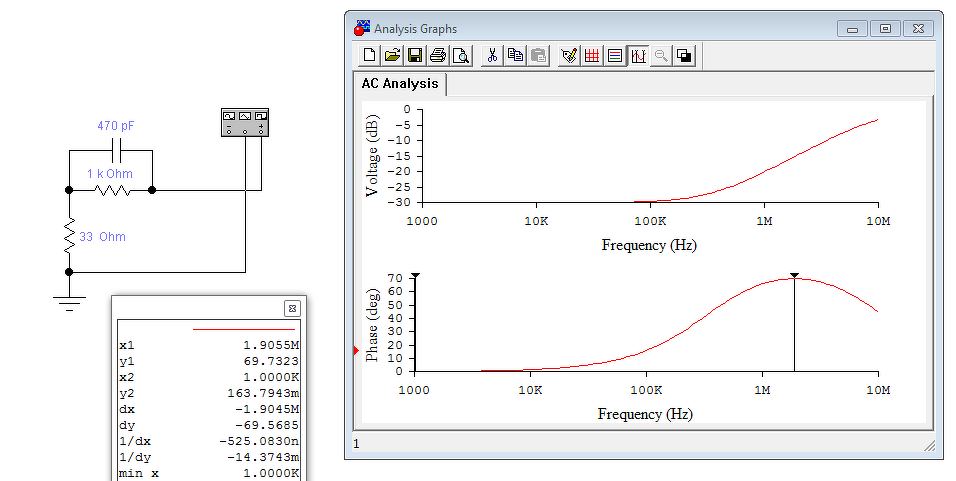
Task: Cut selection with scissors icon
Action: point(492,55)
